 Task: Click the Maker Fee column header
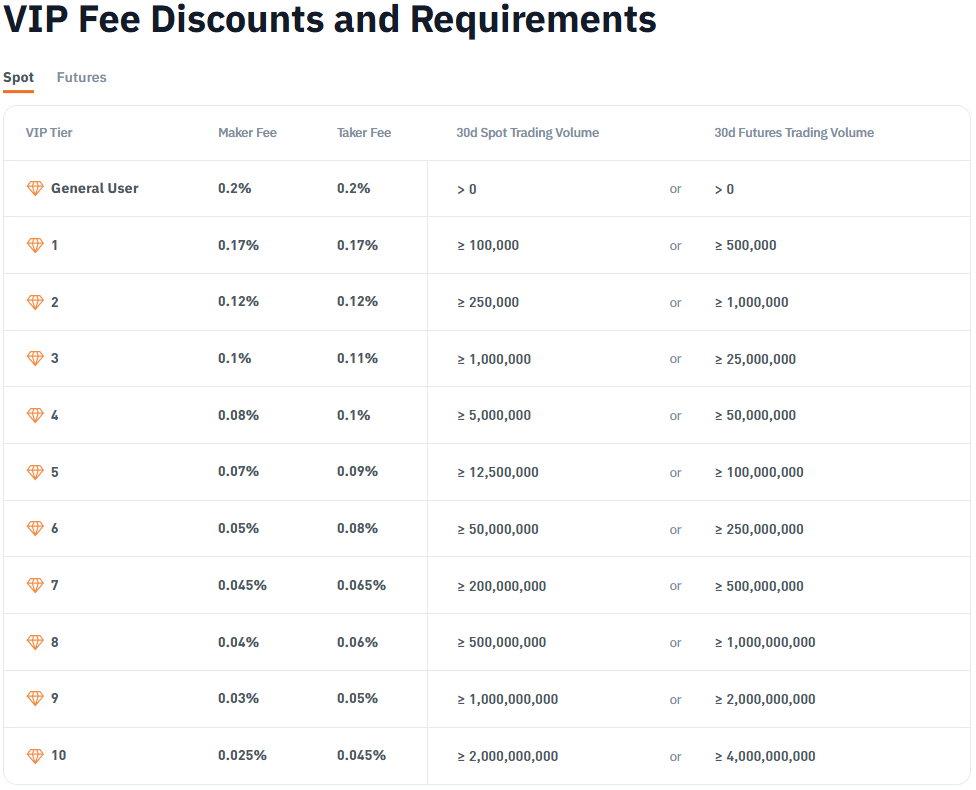[247, 133]
